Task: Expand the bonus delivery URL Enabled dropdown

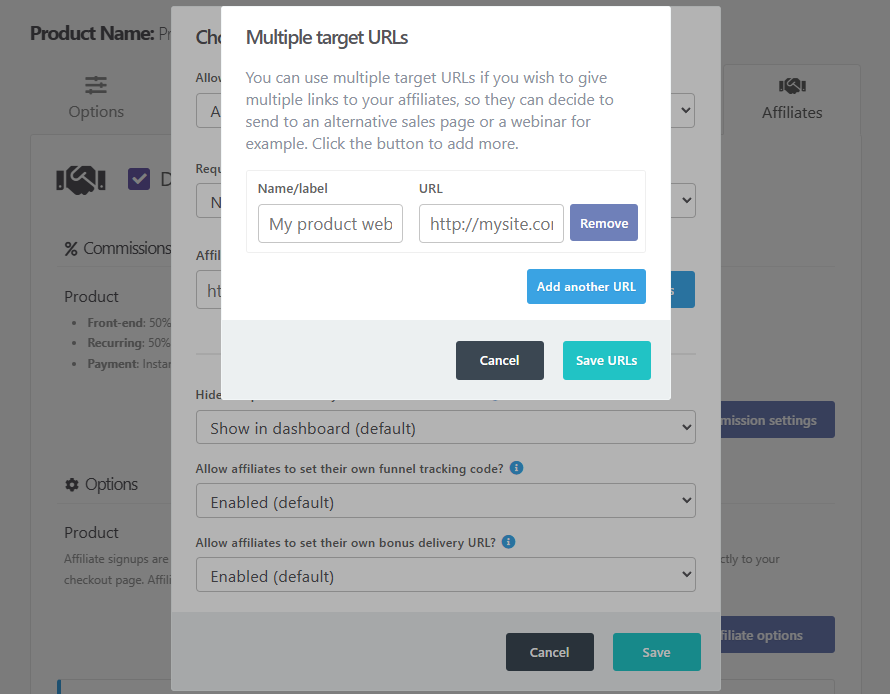Action: coord(445,576)
